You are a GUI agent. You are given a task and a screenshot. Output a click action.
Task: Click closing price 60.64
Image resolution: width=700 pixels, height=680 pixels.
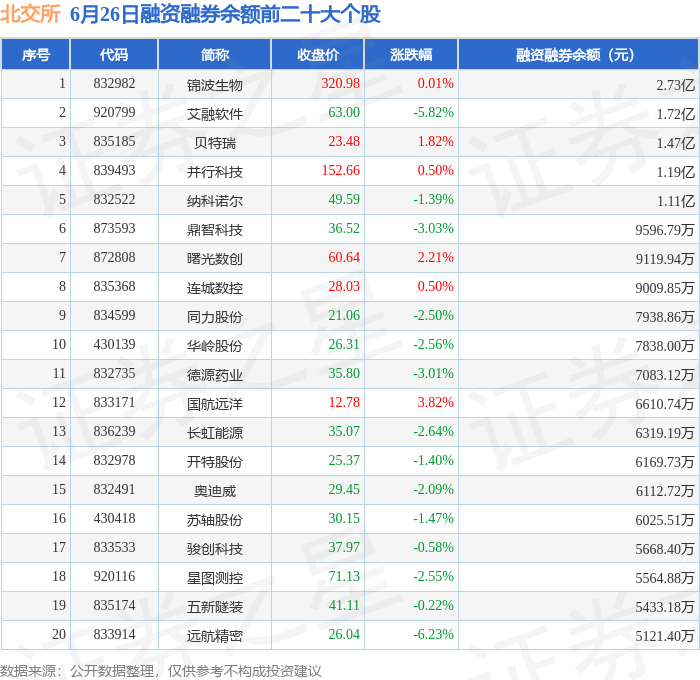pyautogui.click(x=344, y=258)
